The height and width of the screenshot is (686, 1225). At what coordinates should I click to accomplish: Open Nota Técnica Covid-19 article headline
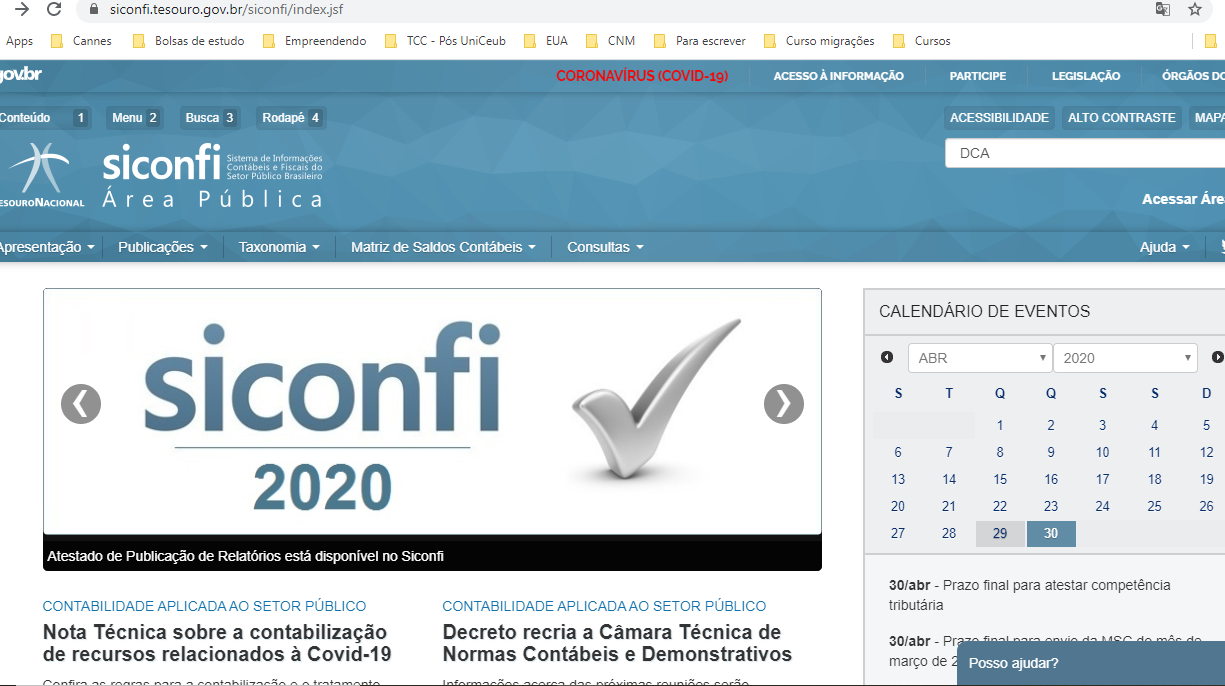click(x=217, y=643)
